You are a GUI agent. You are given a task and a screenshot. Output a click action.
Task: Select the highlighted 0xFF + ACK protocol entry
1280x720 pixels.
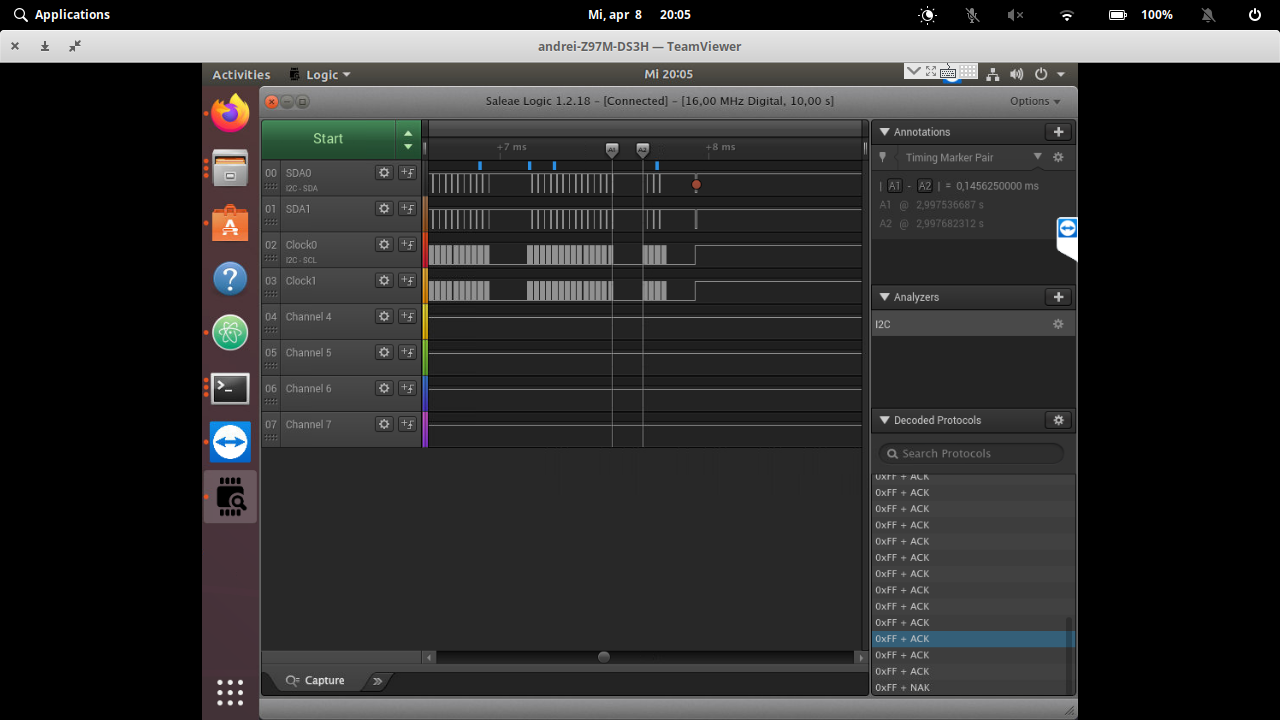(965, 638)
